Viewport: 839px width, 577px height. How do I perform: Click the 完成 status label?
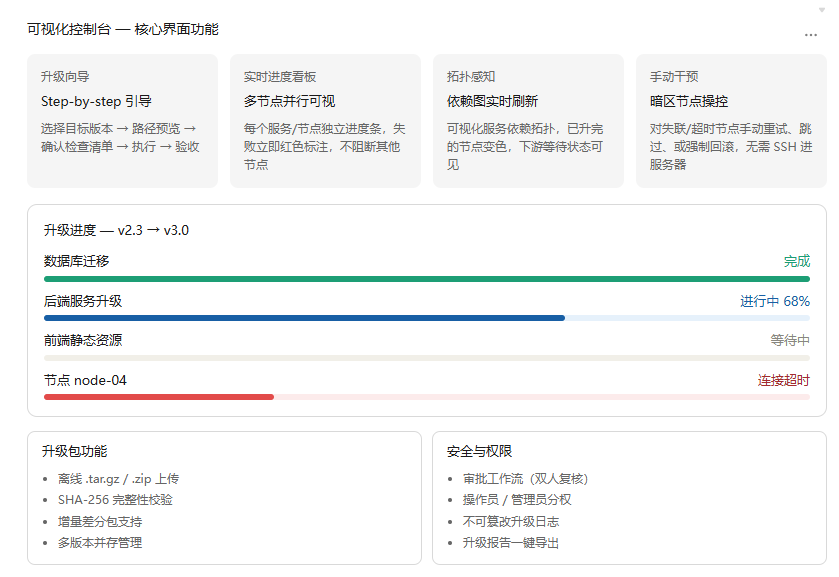pyautogui.click(x=797, y=261)
